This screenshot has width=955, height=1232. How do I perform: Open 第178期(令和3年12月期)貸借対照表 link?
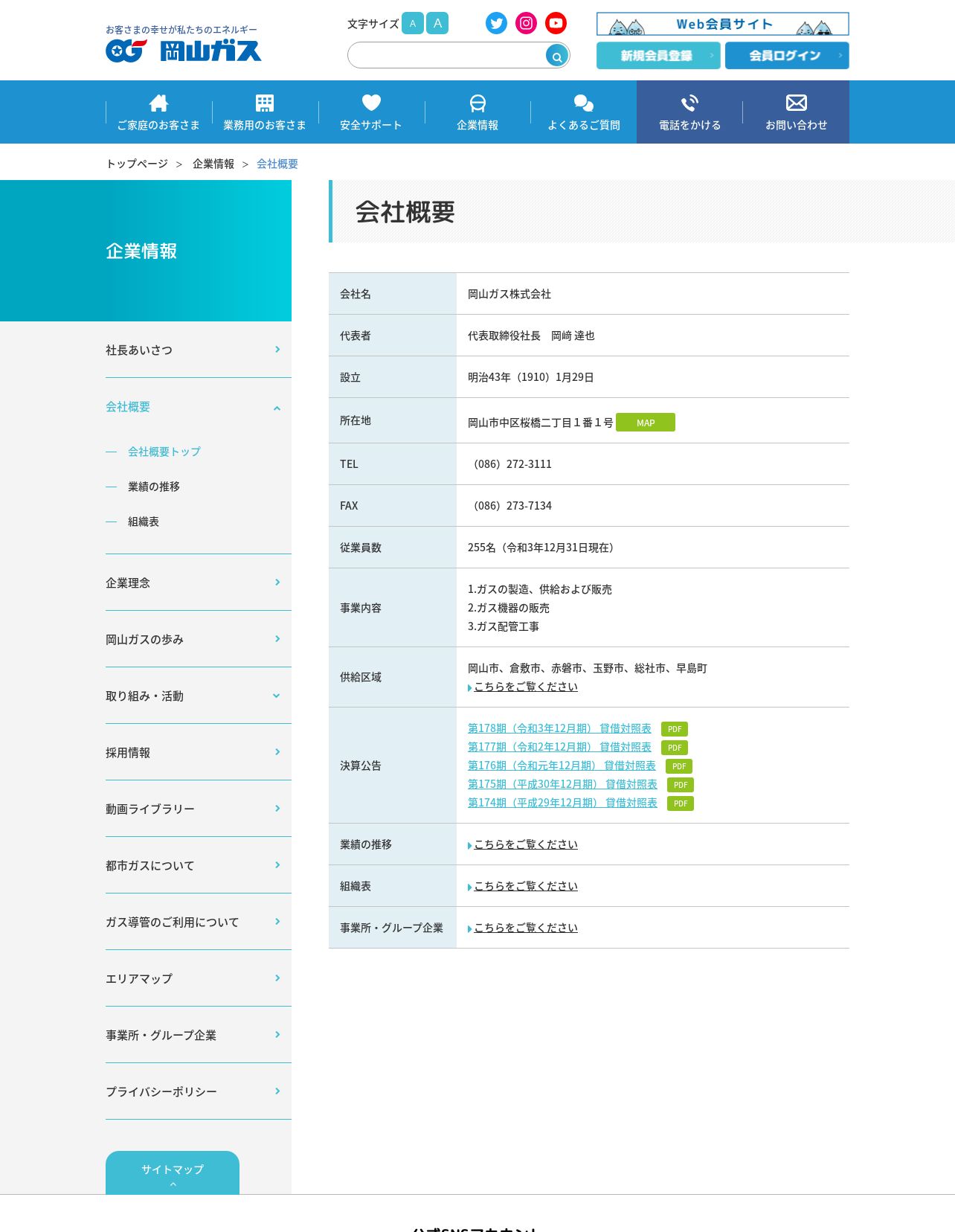pyautogui.click(x=559, y=728)
